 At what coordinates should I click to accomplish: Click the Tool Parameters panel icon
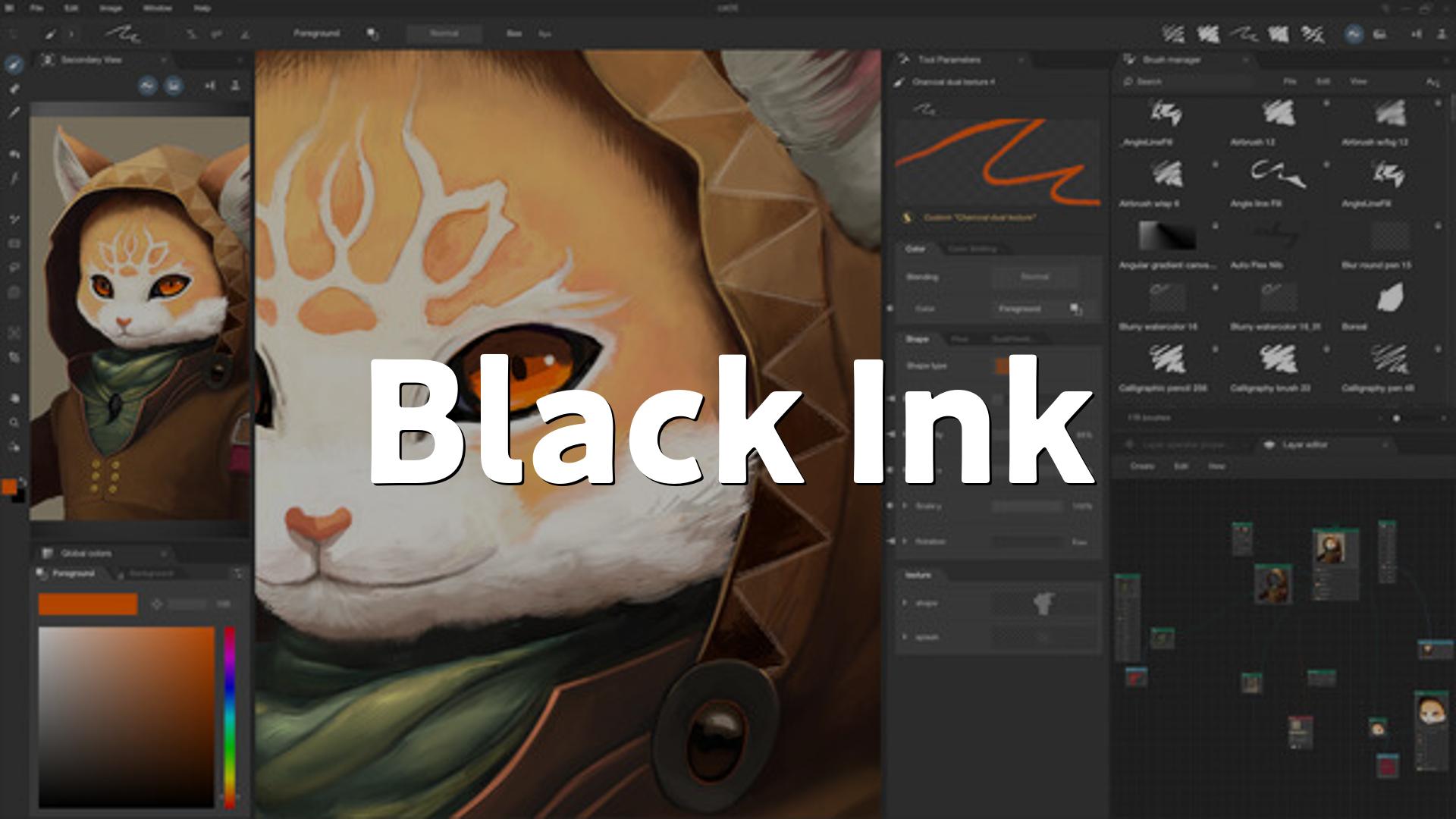point(903,59)
